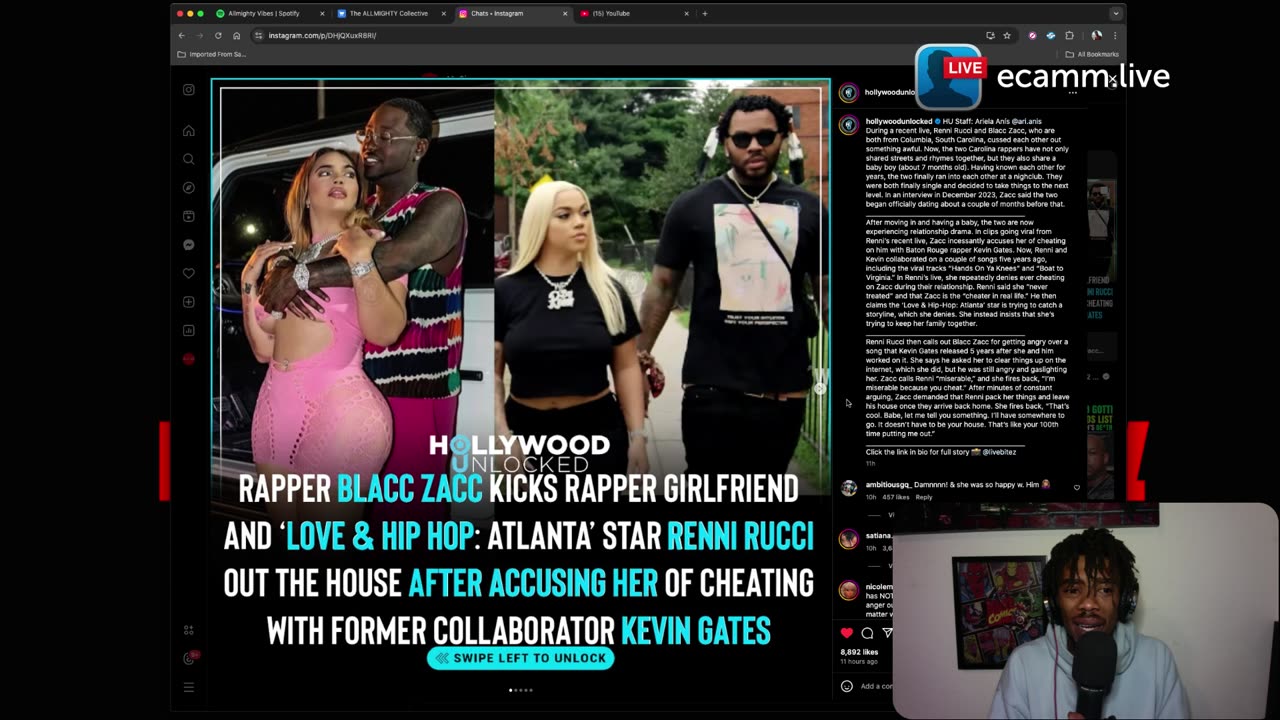Click satiana commenter avatar
The width and height of the screenshot is (1280, 720).
tap(848, 540)
